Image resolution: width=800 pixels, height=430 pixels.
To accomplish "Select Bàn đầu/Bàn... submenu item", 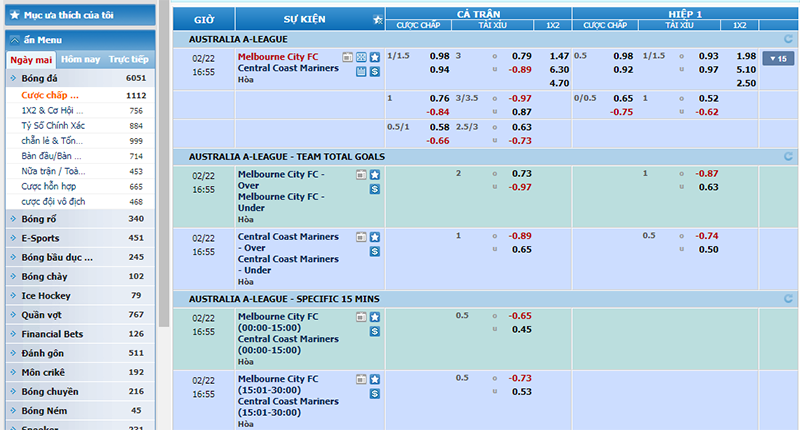I will point(80,156).
